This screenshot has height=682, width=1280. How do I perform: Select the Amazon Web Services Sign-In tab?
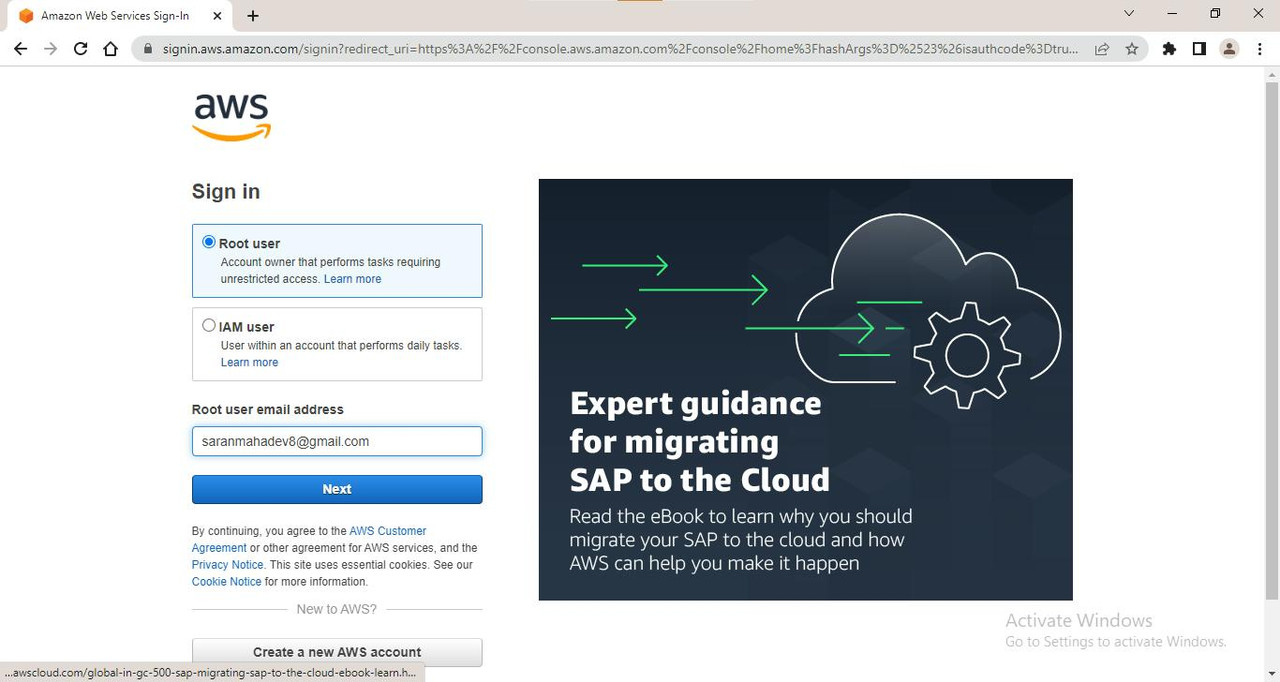click(x=120, y=16)
